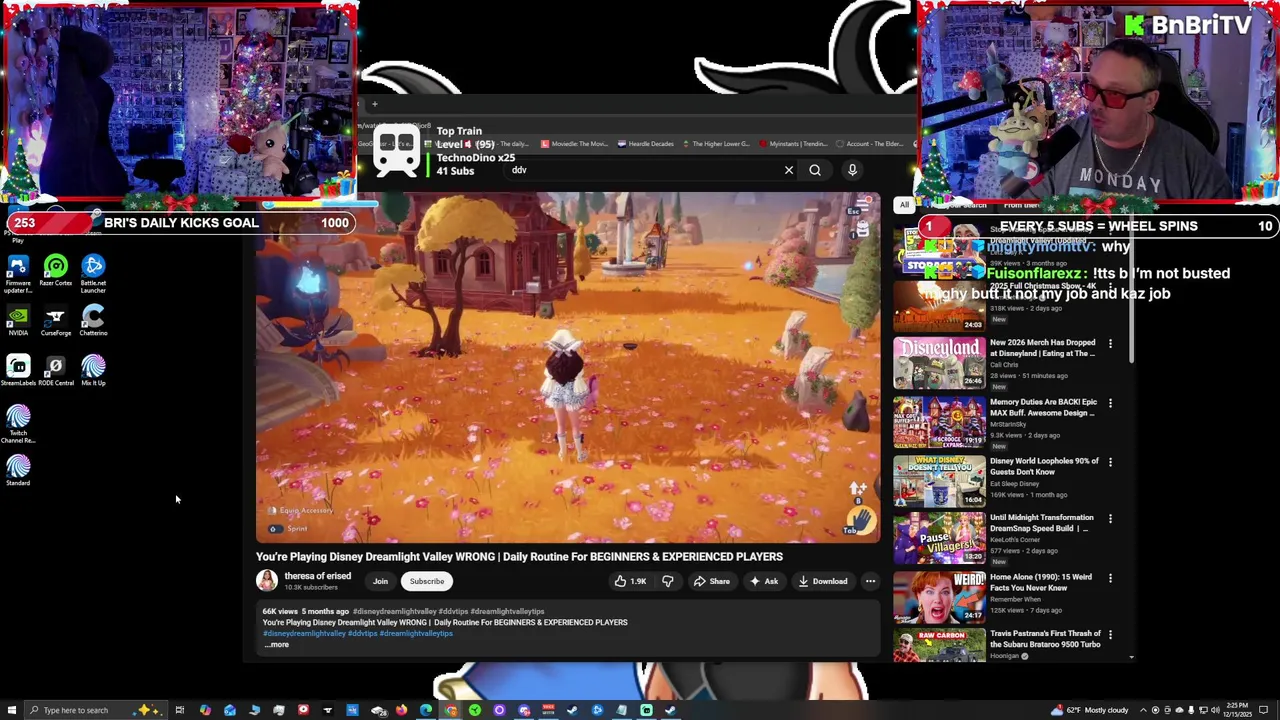Viewport: 1280px width, 720px height.
Task: Open options menu for Memory Duties video
Action: (x=1110, y=403)
